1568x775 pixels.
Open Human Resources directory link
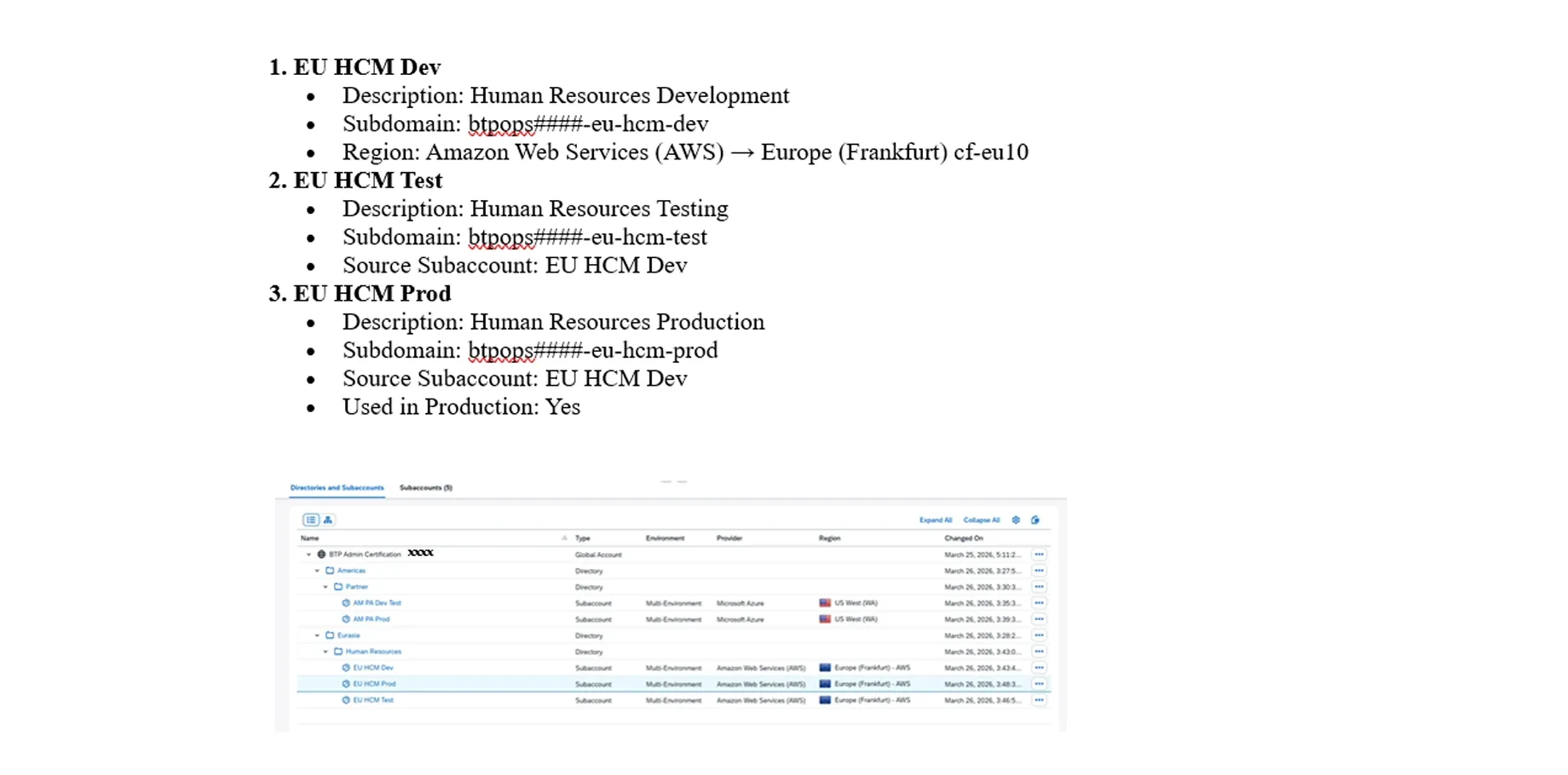373,652
